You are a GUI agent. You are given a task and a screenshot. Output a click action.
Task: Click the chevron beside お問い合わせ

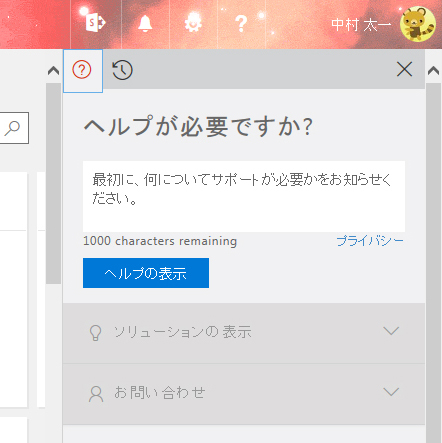pyautogui.click(x=391, y=391)
